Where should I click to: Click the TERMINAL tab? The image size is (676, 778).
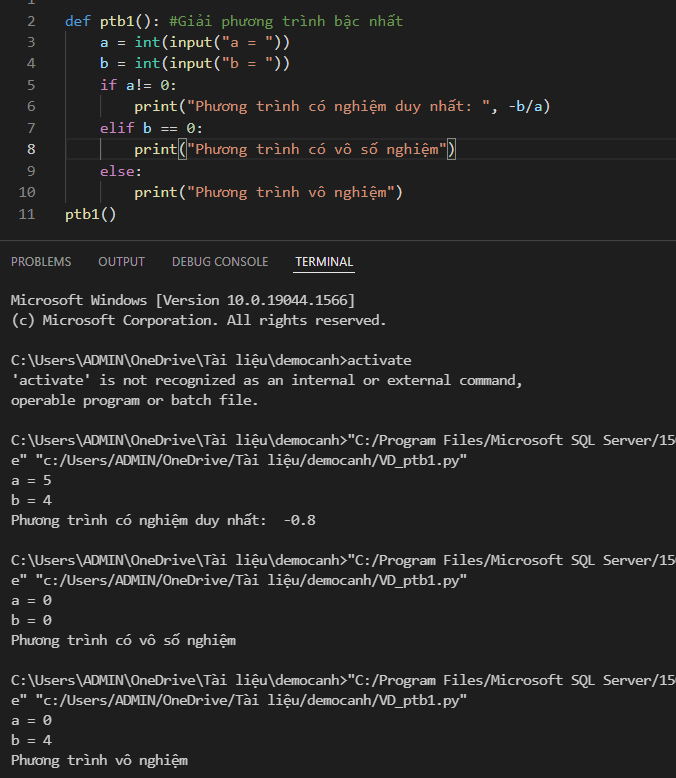click(324, 261)
